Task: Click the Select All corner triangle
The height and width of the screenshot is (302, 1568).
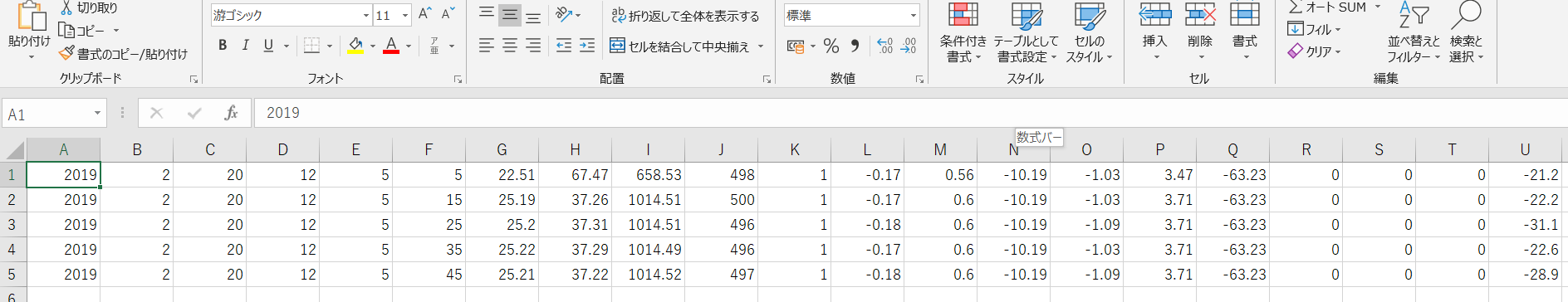Action: (14, 150)
